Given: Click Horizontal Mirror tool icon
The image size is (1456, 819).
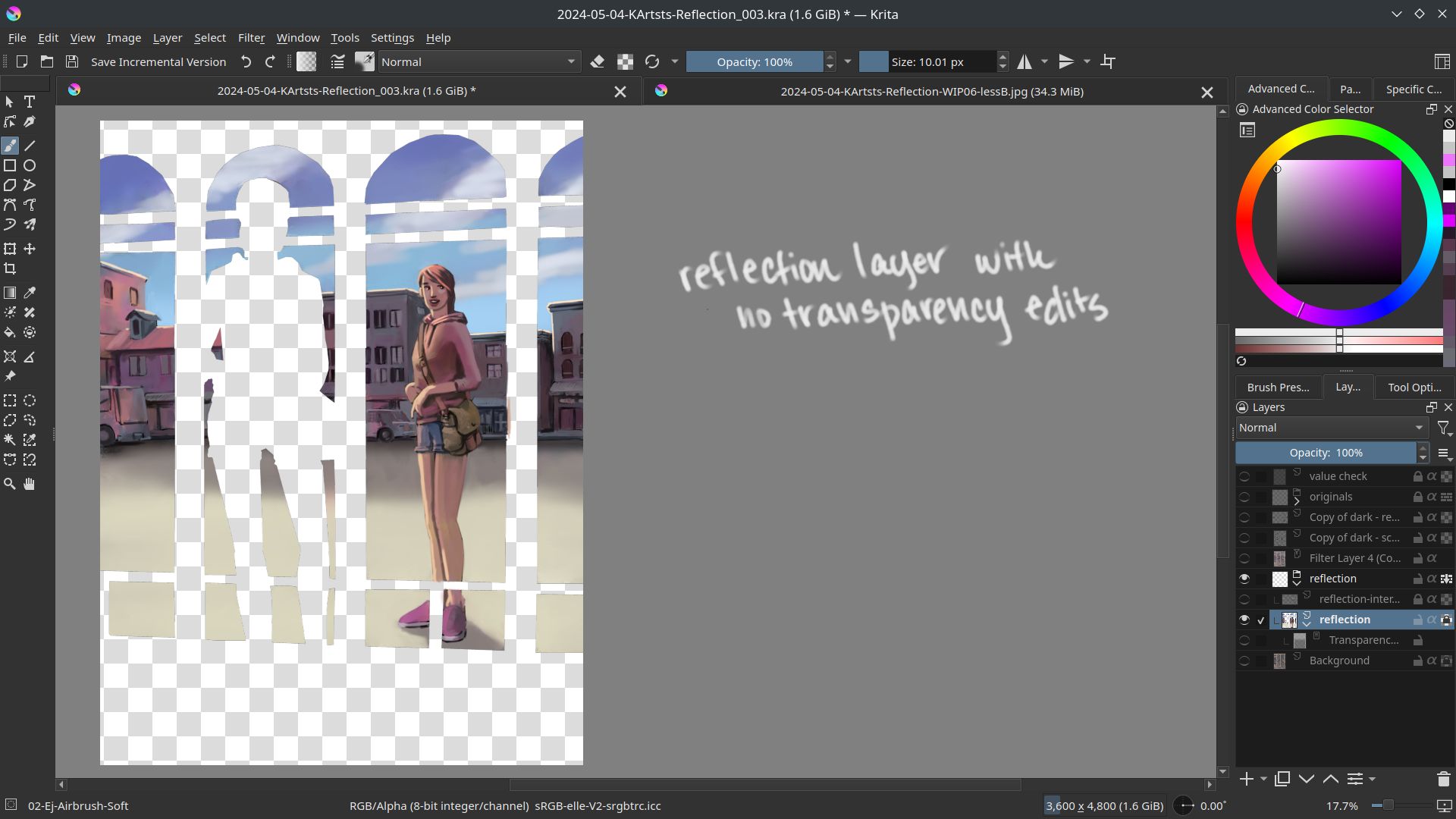Looking at the screenshot, I should click(x=1025, y=62).
